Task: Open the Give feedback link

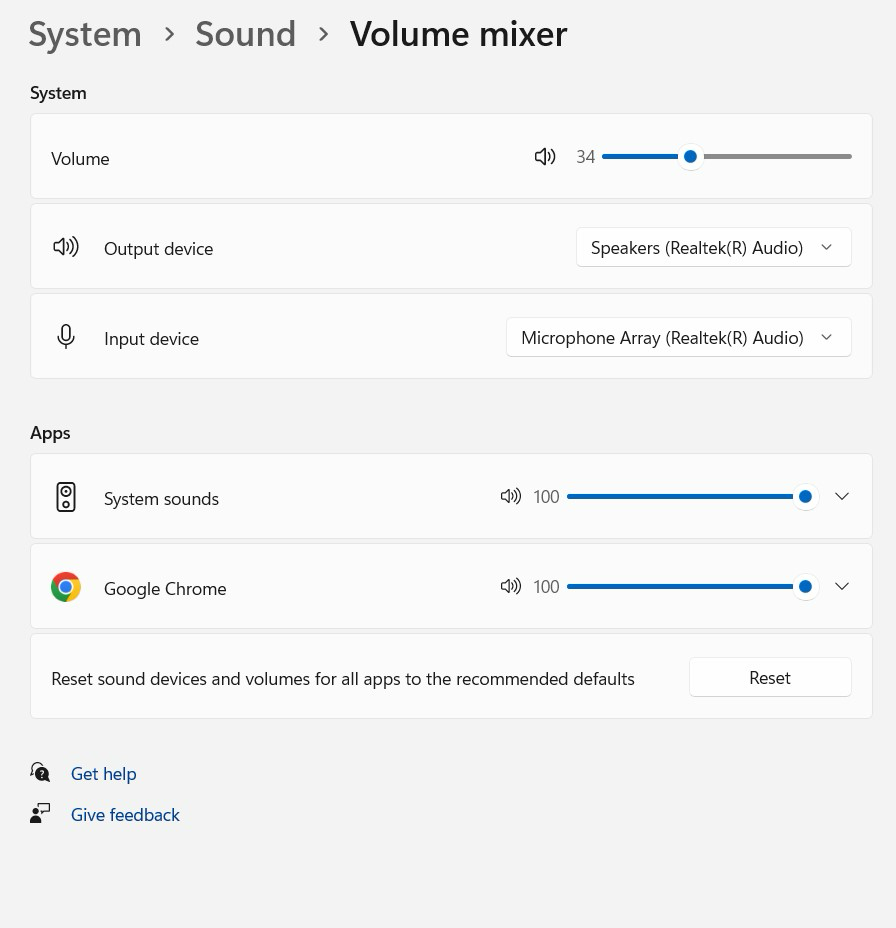Action: point(125,815)
